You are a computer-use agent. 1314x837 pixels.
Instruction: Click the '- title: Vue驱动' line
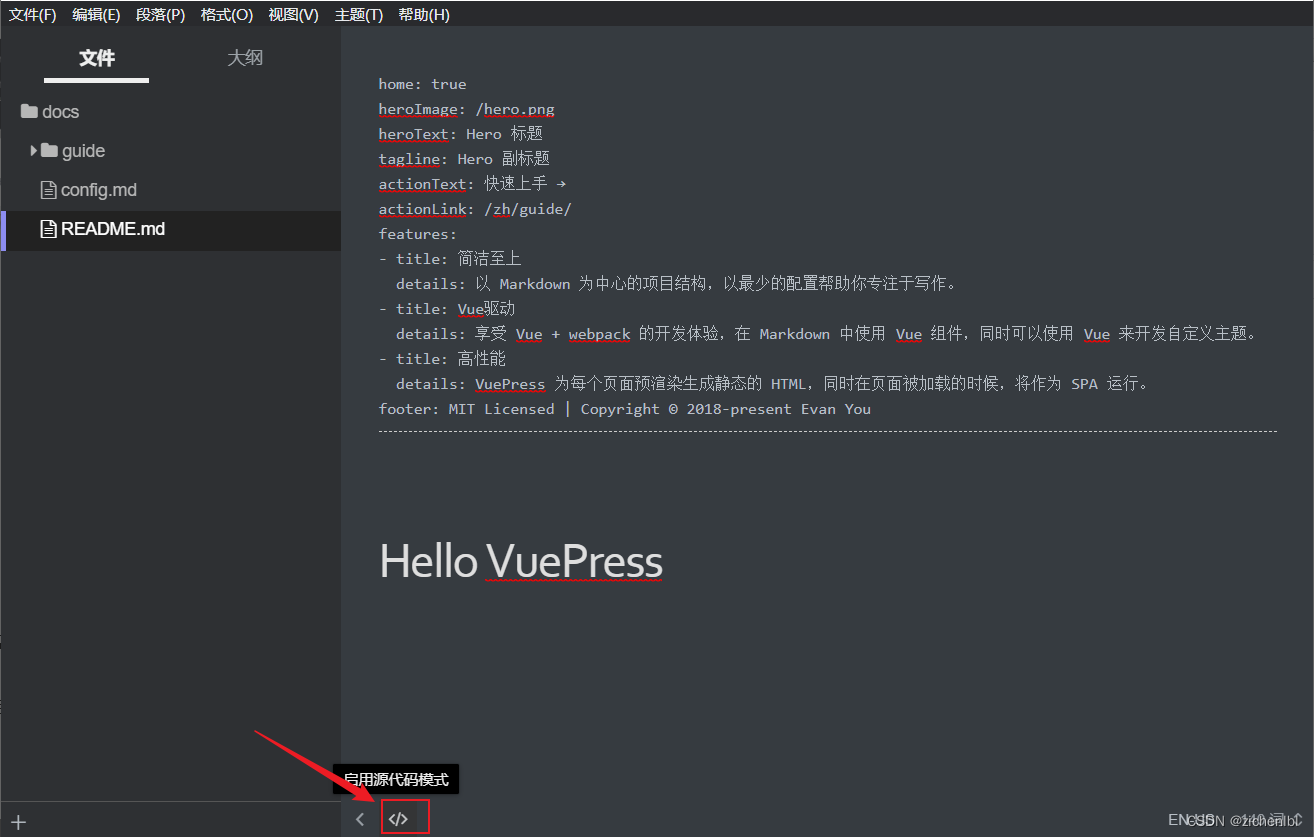pos(447,309)
